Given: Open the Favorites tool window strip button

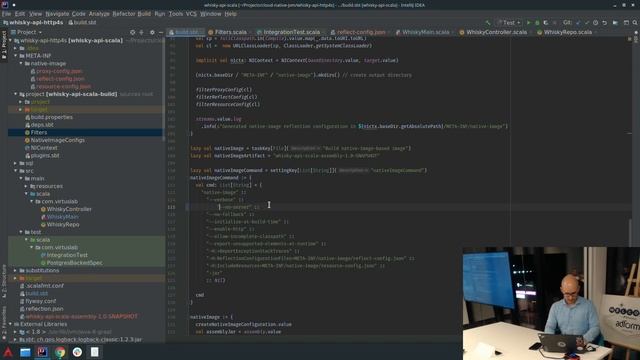Looking at the screenshot, I should tap(4, 323).
